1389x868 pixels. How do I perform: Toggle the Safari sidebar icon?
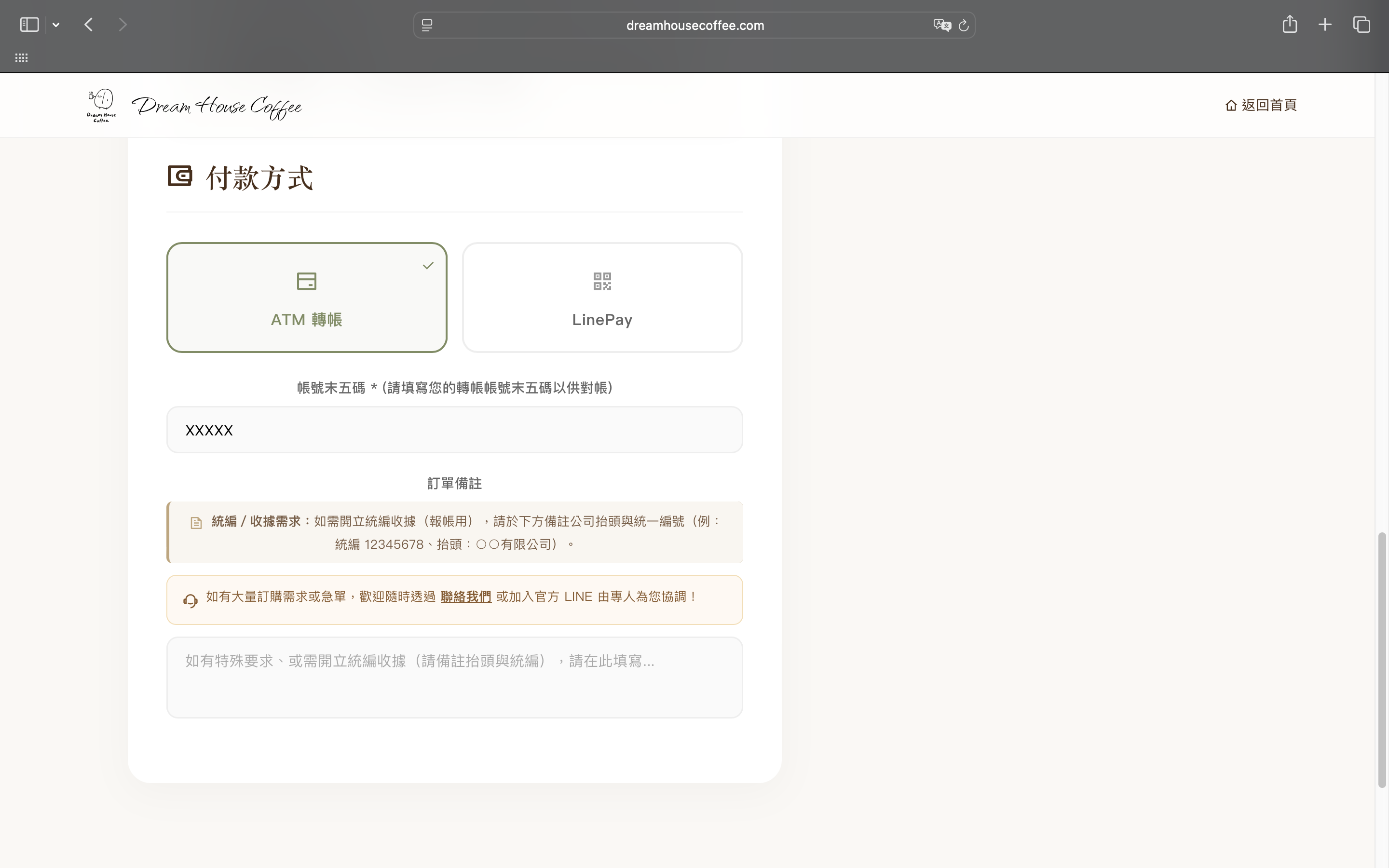29,25
